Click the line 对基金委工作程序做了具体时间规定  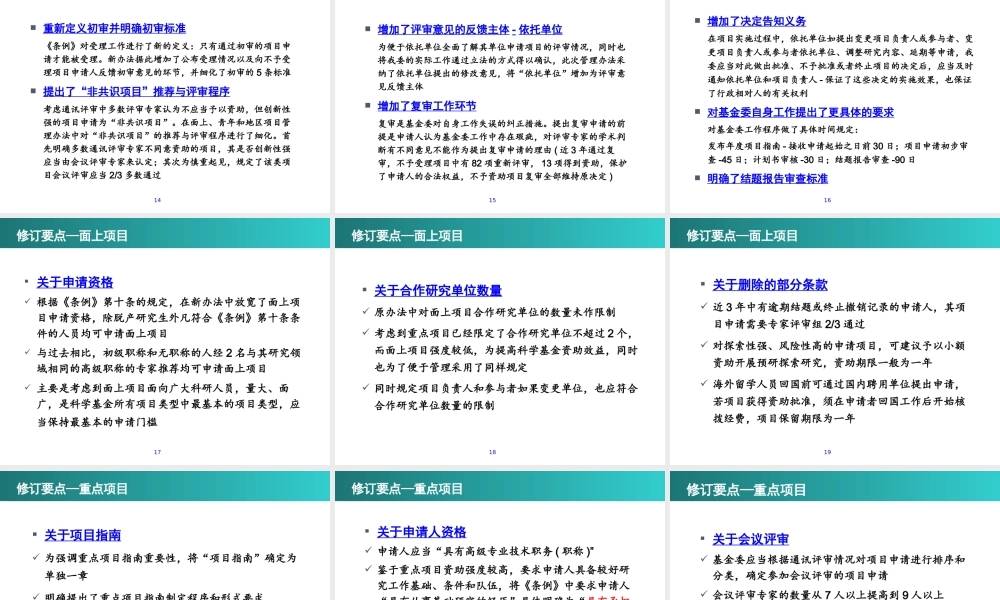coord(783,129)
